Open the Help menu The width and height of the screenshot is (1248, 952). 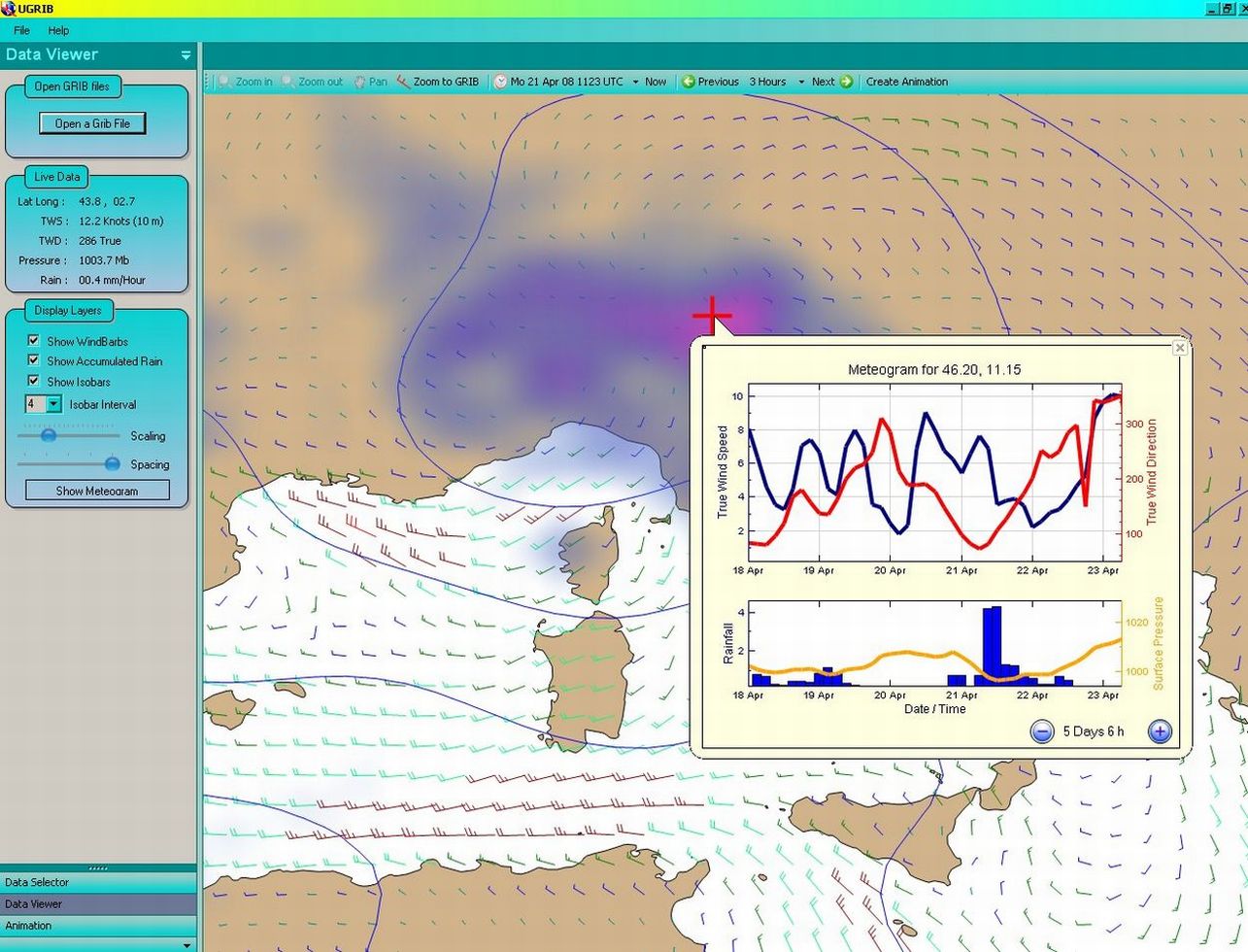(58, 30)
